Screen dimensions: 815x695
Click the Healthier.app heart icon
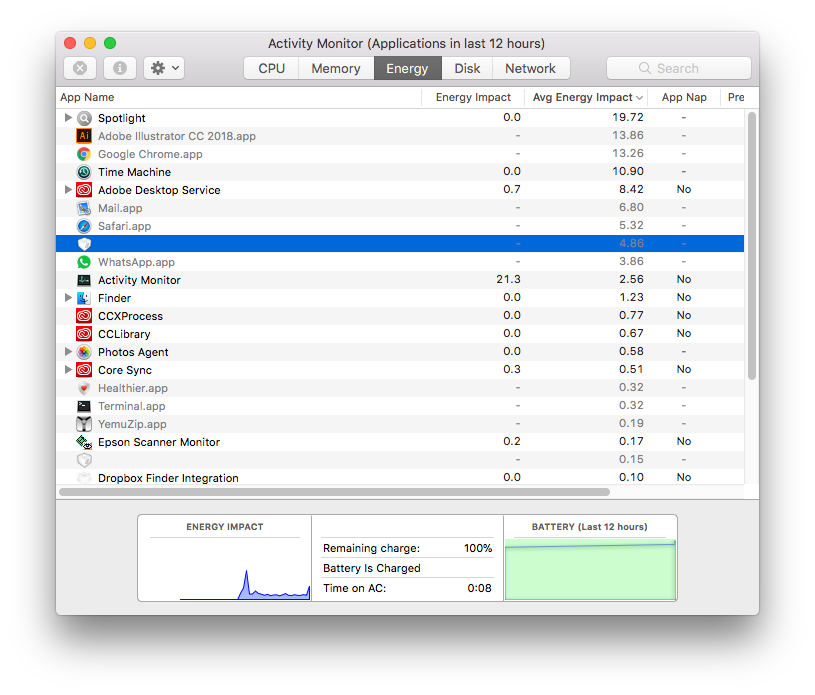pos(84,388)
